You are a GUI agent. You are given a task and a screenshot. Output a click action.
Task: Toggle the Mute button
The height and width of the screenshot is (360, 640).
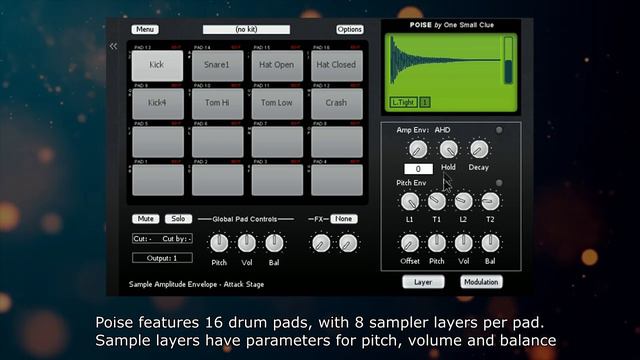coord(145,219)
